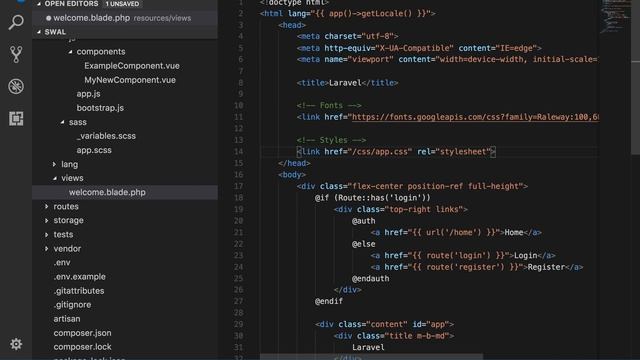The image size is (640, 360).
Task: Open the Manage gear icon
Action: point(16,344)
